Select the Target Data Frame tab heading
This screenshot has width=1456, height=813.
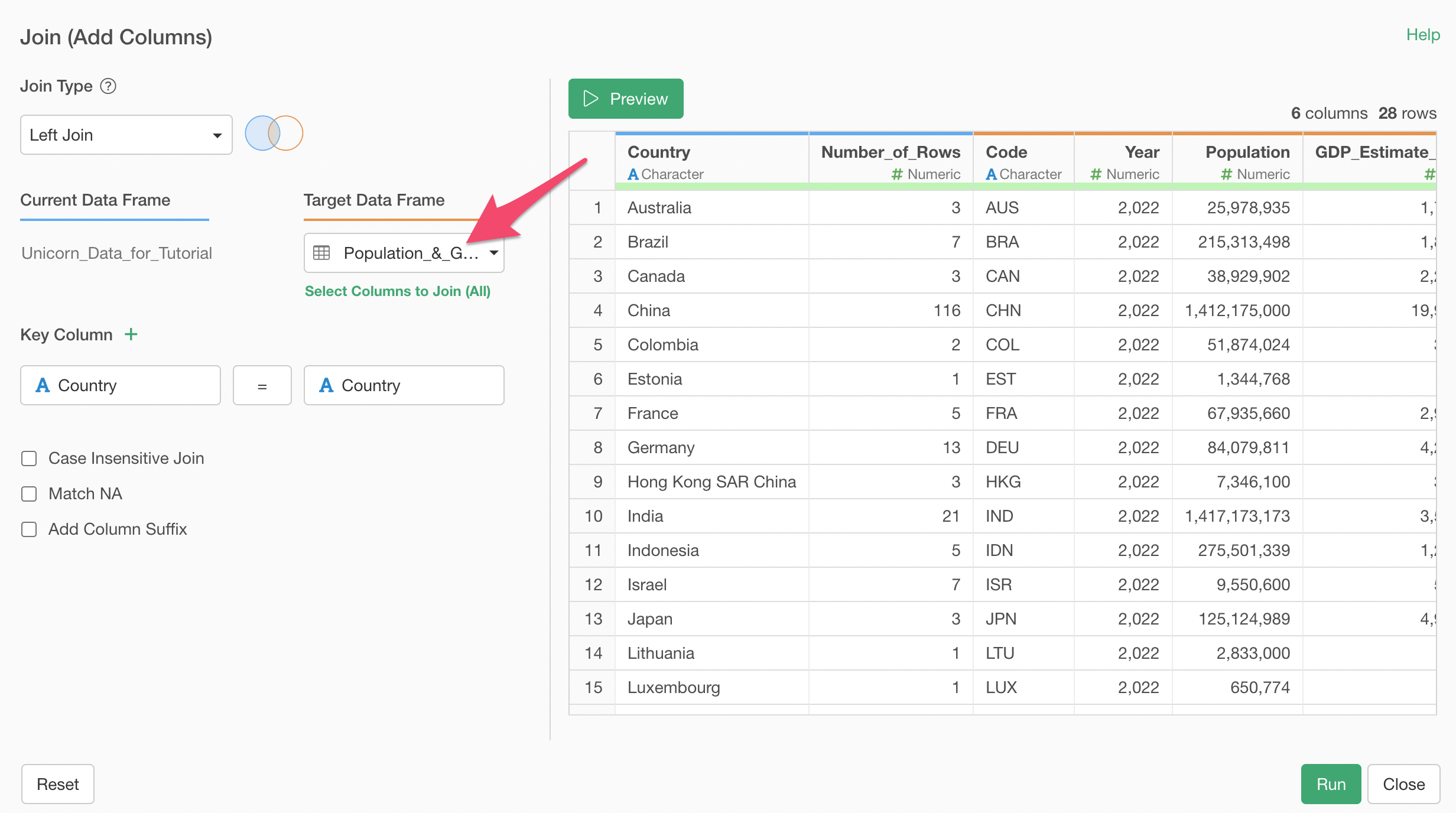point(374,200)
